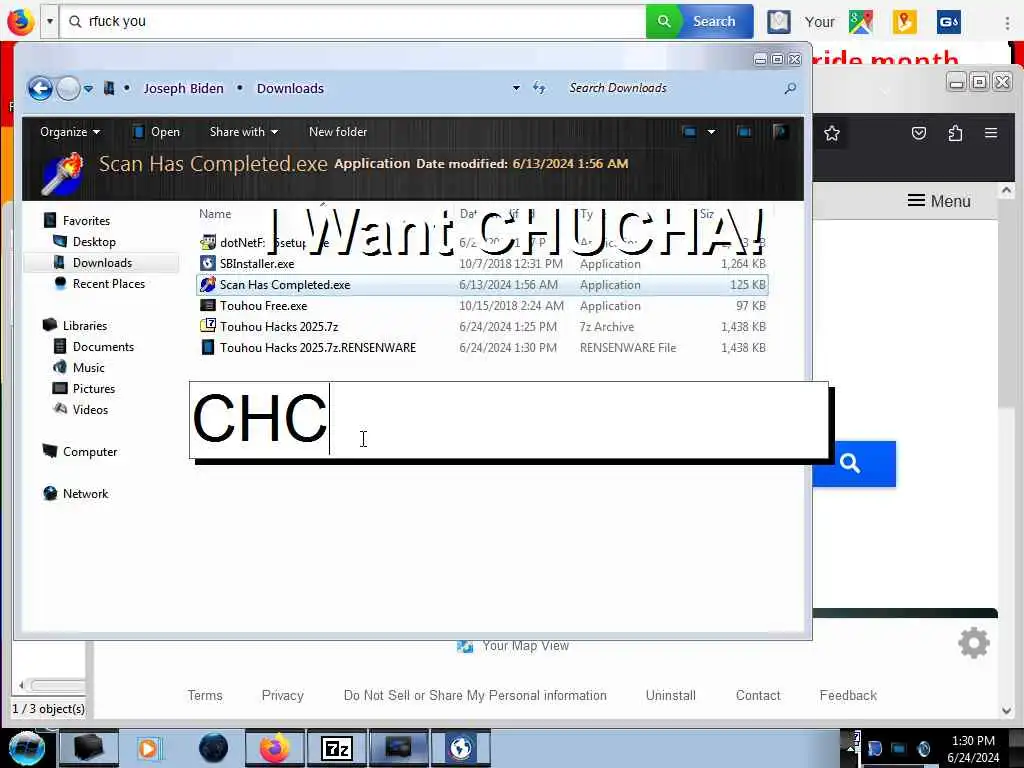
Task: Open the extensions puzzle icon in background browser
Action: click(x=955, y=133)
